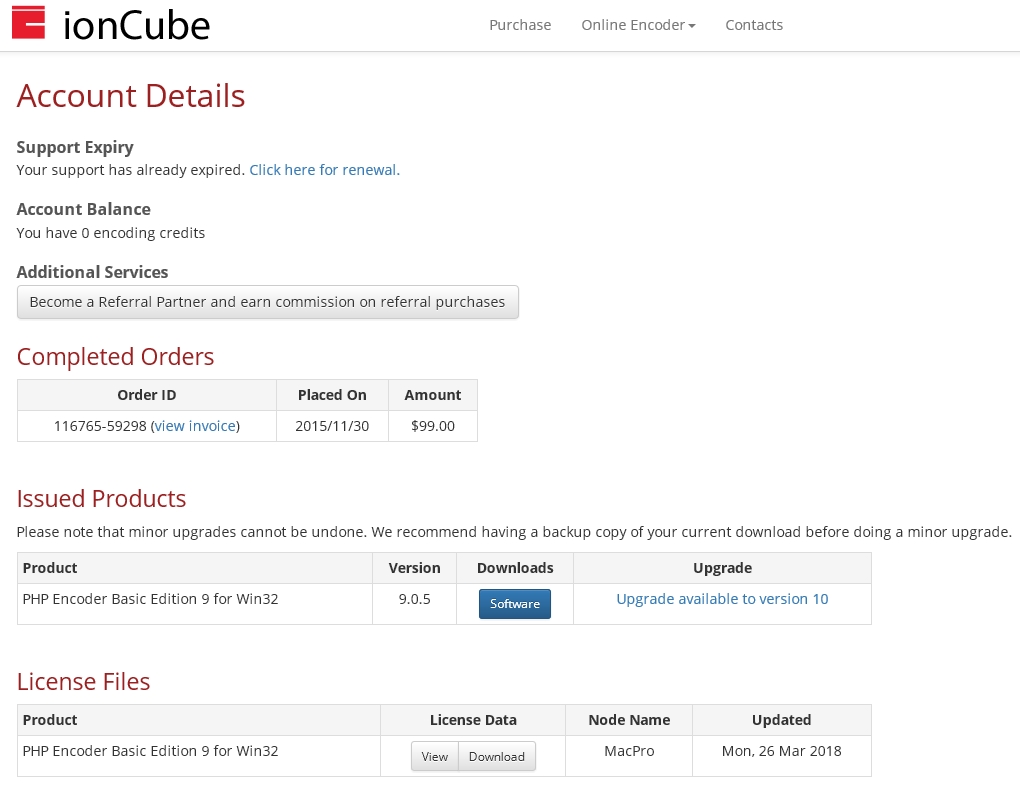This screenshot has height=787, width=1020.
Task: Click the $99.00 amount cell
Action: click(433, 426)
